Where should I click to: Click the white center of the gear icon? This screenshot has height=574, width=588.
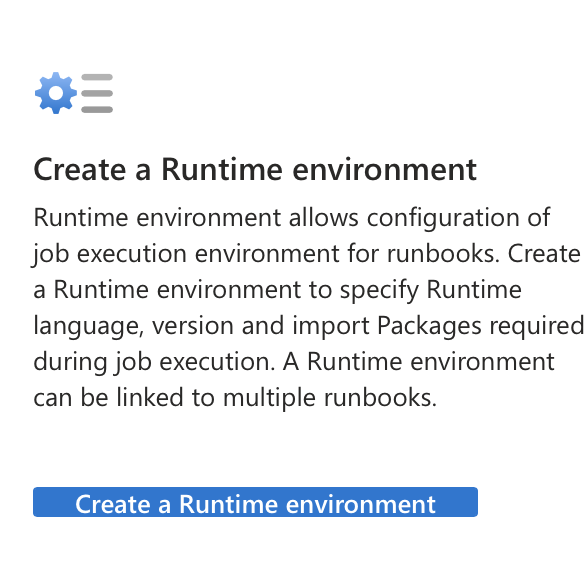tap(56, 93)
